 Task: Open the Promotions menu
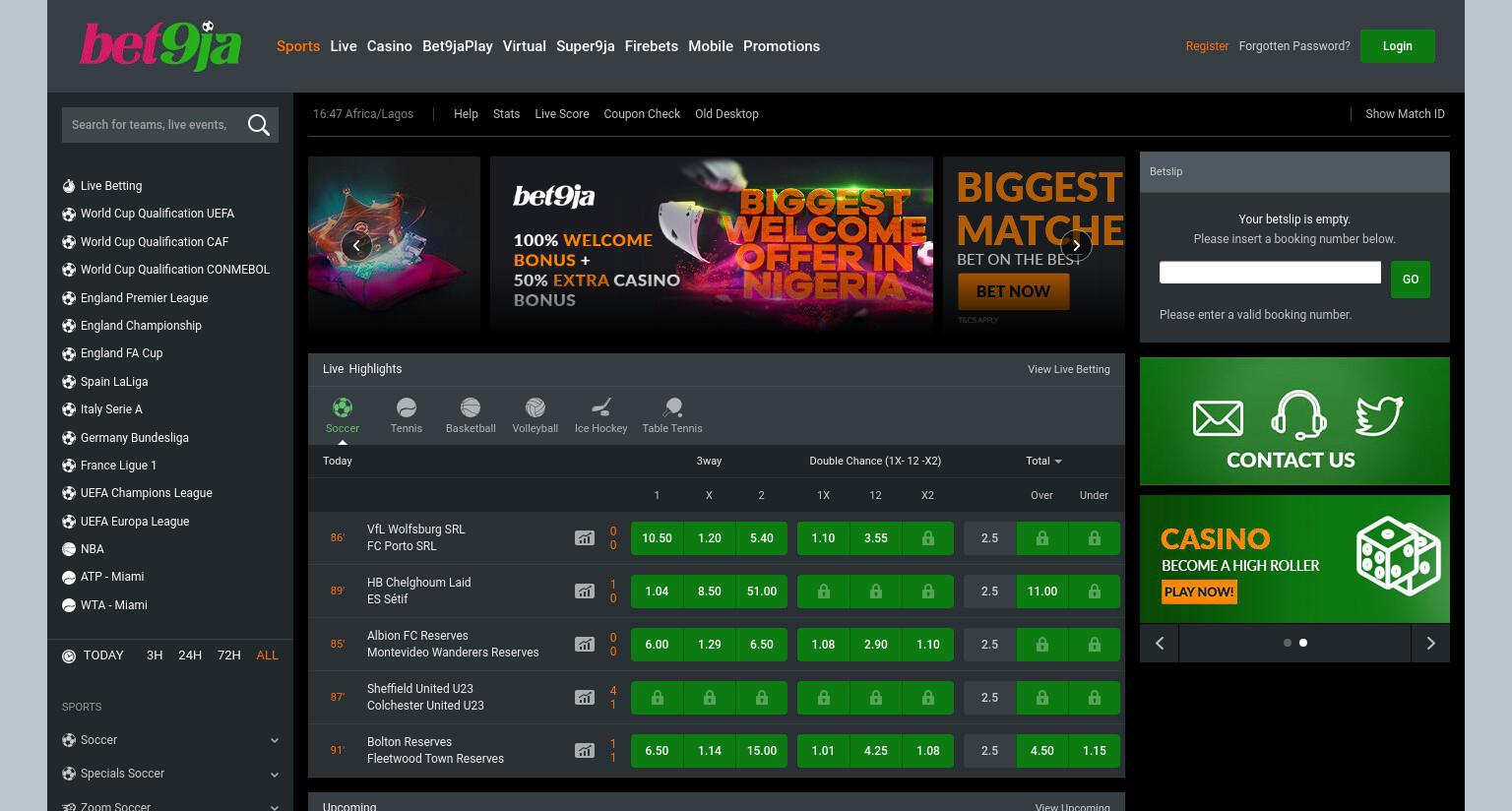[x=782, y=46]
